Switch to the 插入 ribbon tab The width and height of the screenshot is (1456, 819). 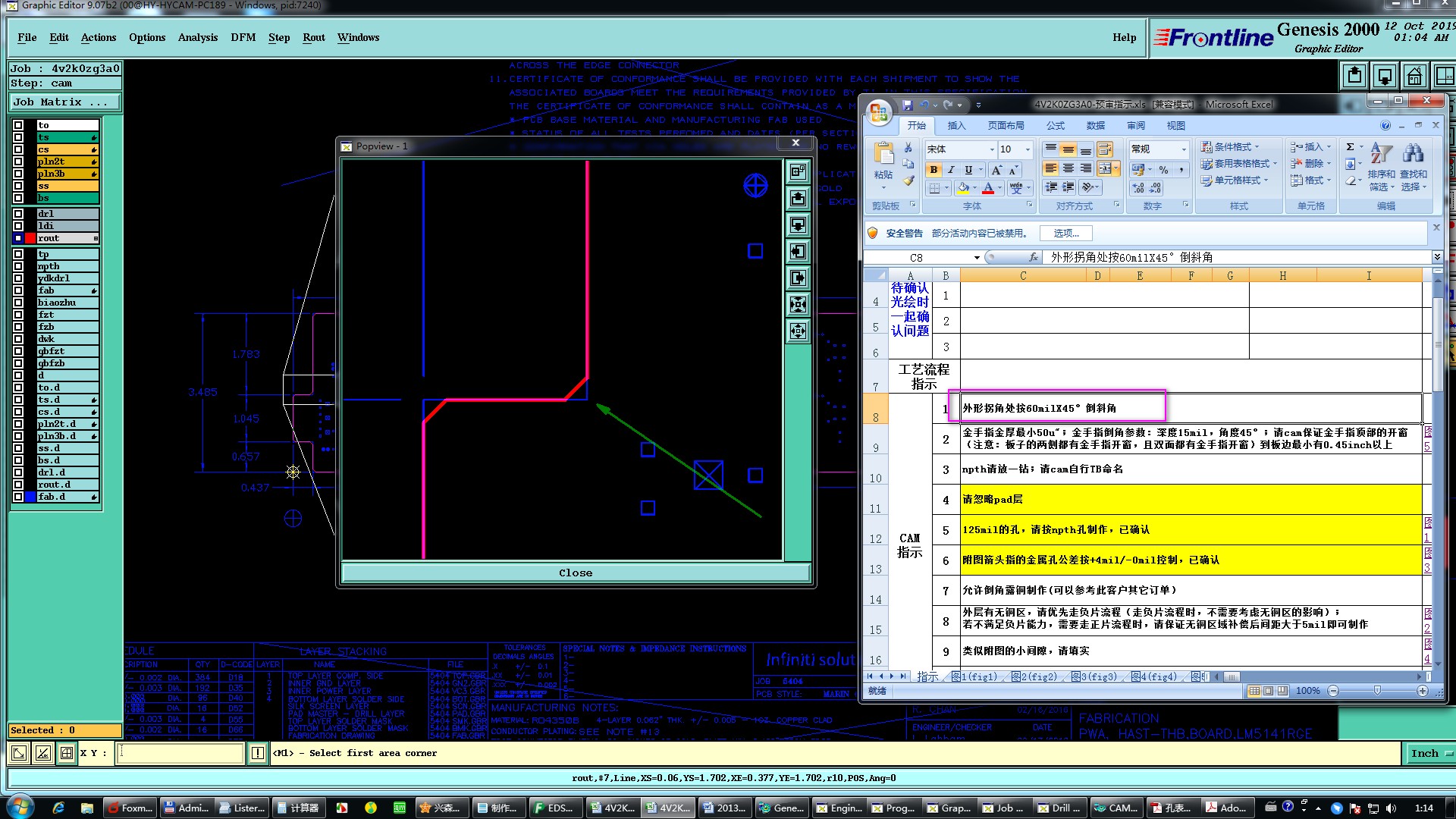point(956,126)
